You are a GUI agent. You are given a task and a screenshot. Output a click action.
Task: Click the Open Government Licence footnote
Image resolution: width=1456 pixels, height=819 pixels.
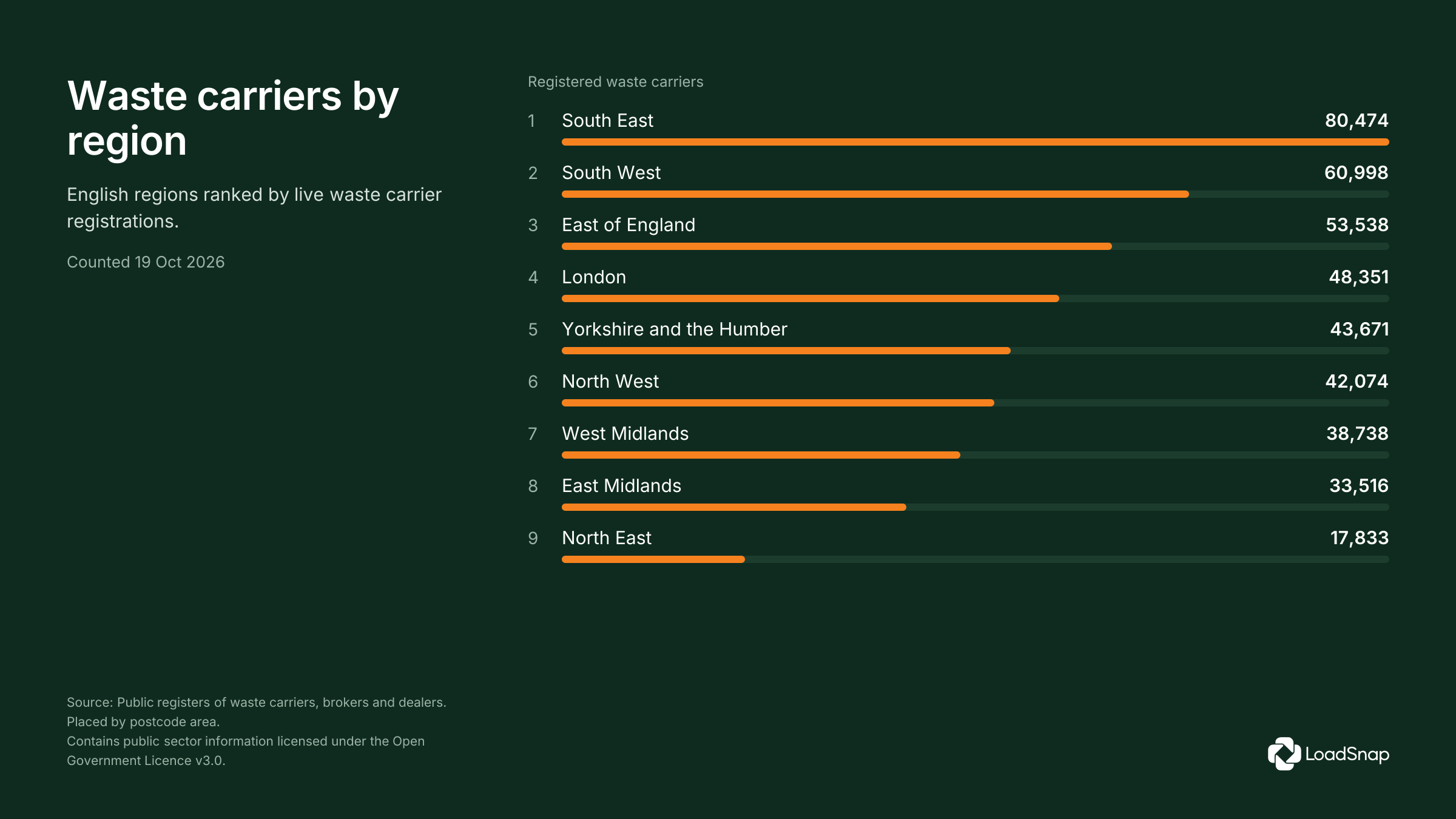(x=246, y=751)
